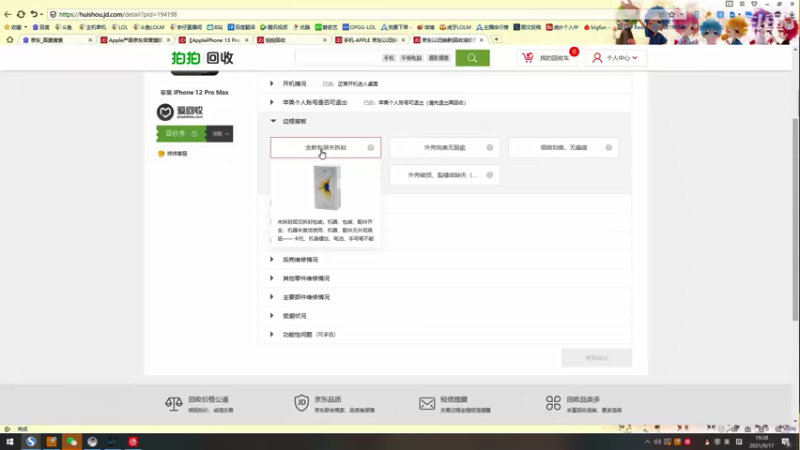Click the vertical page scrollbar thumb
The height and width of the screenshot is (450, 800).
[x=795, y=219]
